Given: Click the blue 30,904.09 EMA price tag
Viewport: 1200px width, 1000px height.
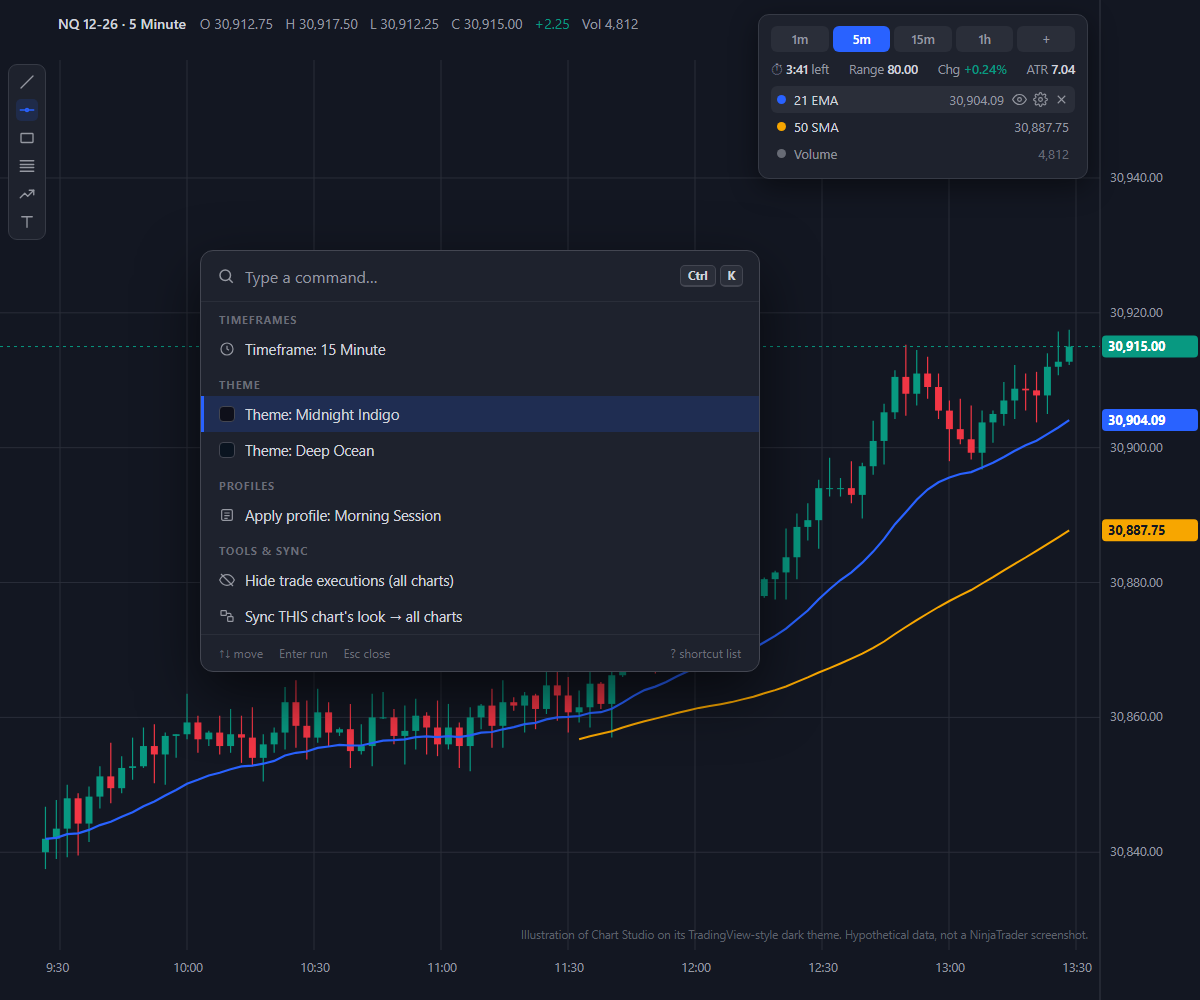Looking at the screenshot, I should (1150, 421).
